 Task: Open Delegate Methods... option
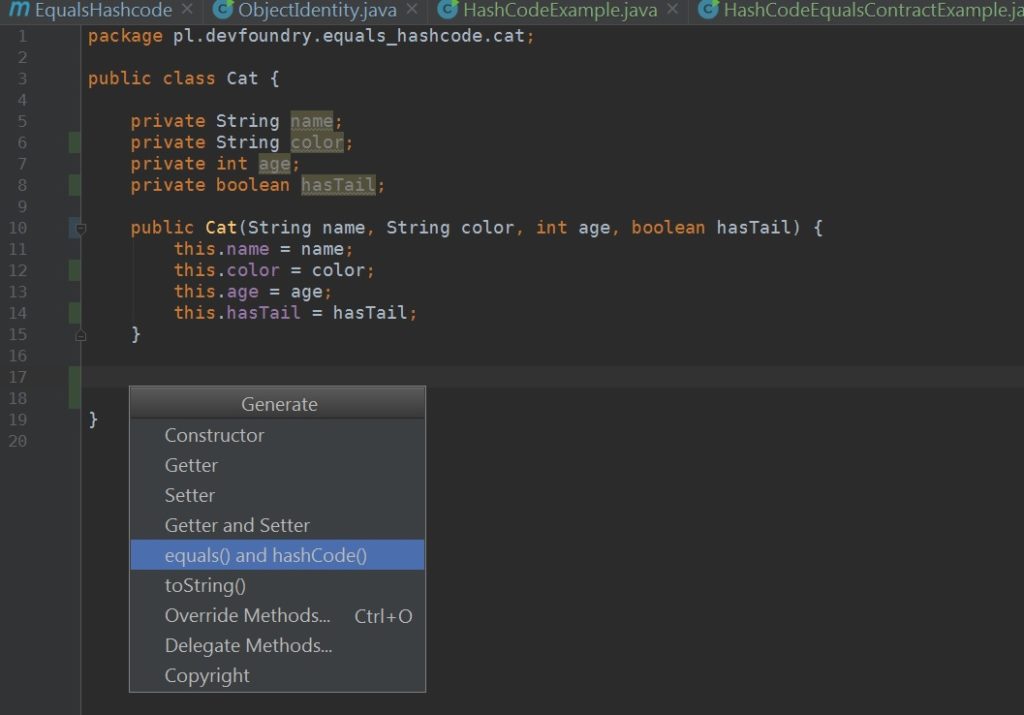click(277, 645)
